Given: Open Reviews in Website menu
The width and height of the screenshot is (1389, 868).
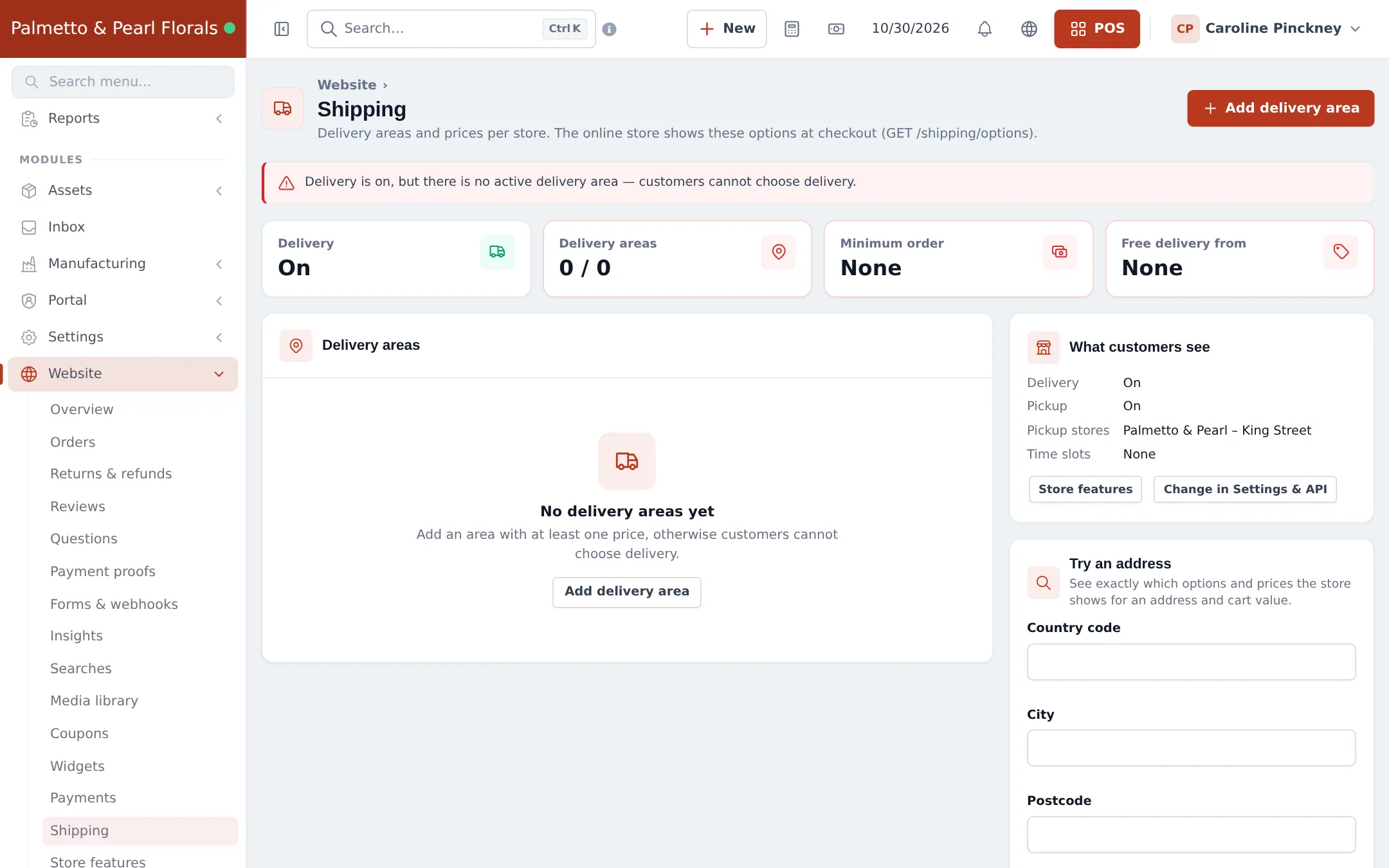Looking at the screenshot, I should coord(78,507).
